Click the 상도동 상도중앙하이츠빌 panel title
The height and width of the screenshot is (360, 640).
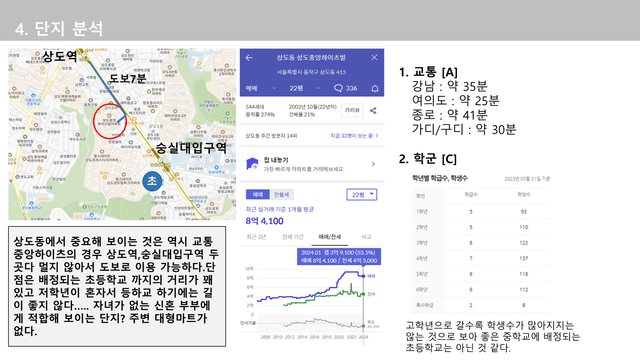tap(311, 58)
